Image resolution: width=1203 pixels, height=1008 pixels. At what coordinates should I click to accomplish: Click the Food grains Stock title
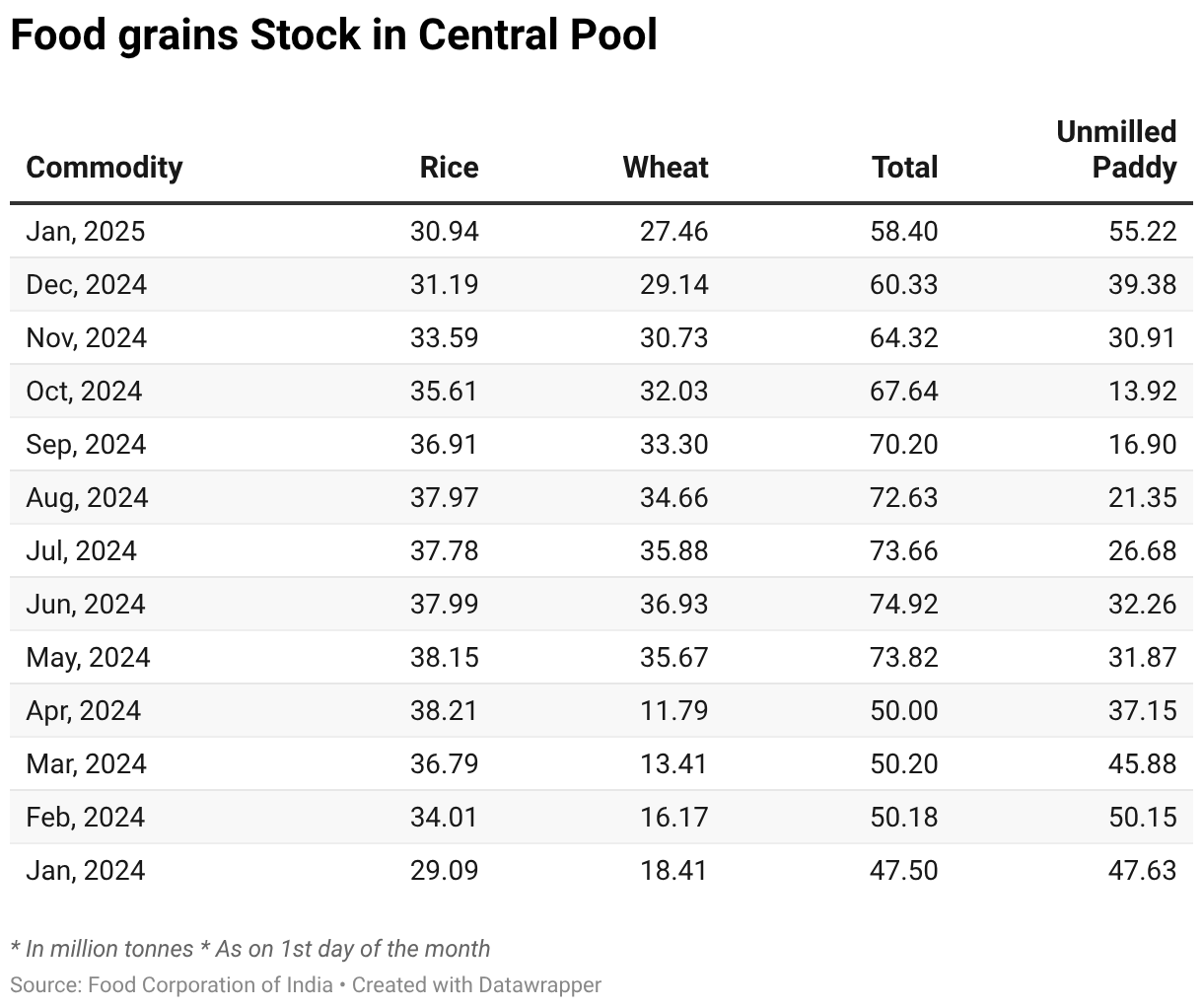pos(333,36)
